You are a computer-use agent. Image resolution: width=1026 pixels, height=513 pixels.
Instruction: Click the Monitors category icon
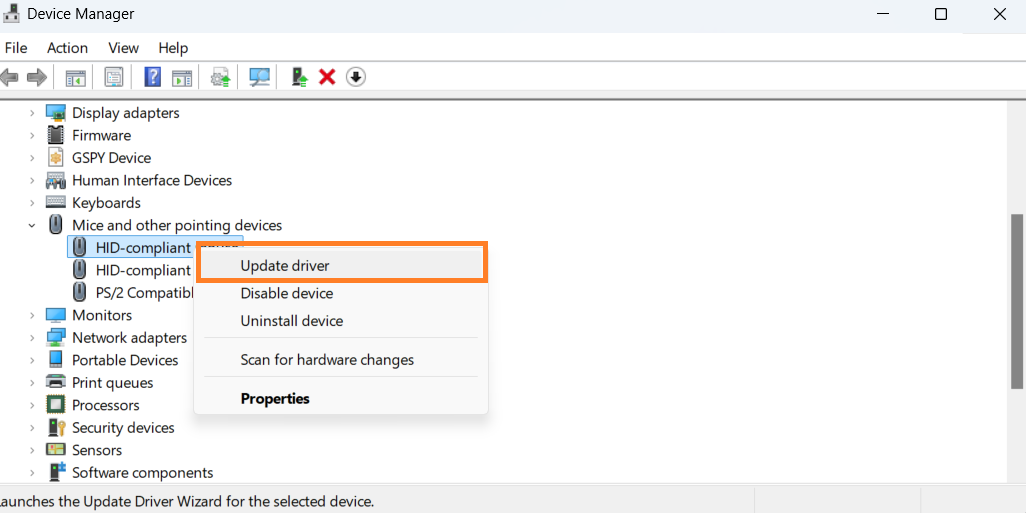pos(56,315)
